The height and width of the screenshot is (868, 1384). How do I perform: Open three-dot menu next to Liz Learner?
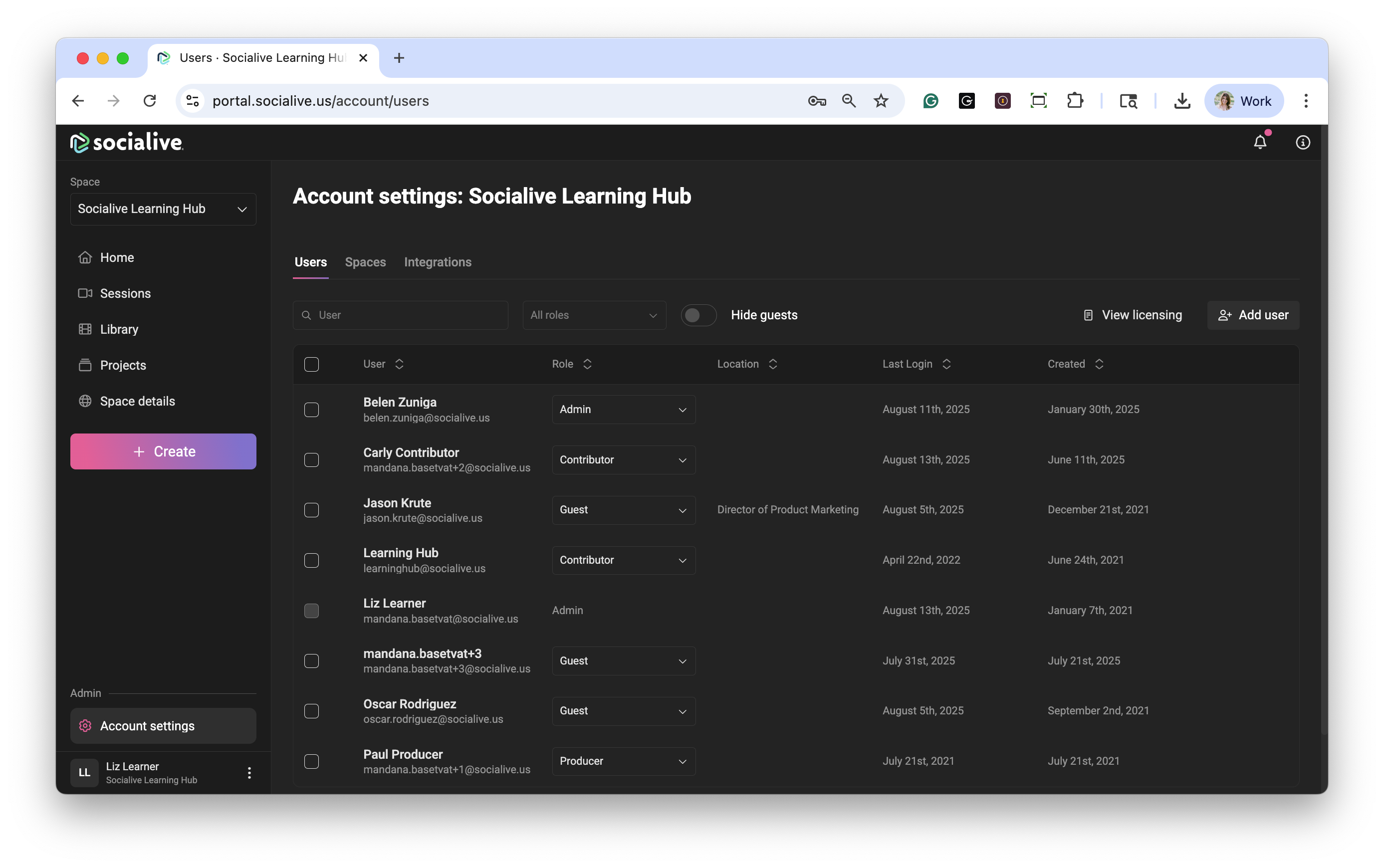pyautogui.click(x=249, y=773)
